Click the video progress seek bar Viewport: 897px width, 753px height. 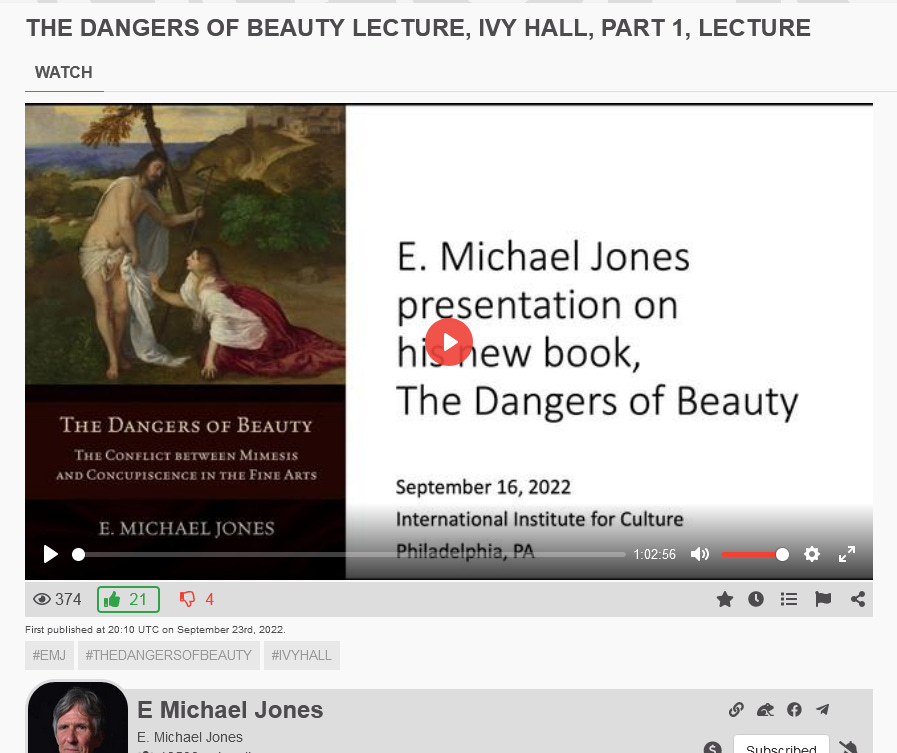coord(351,554)
